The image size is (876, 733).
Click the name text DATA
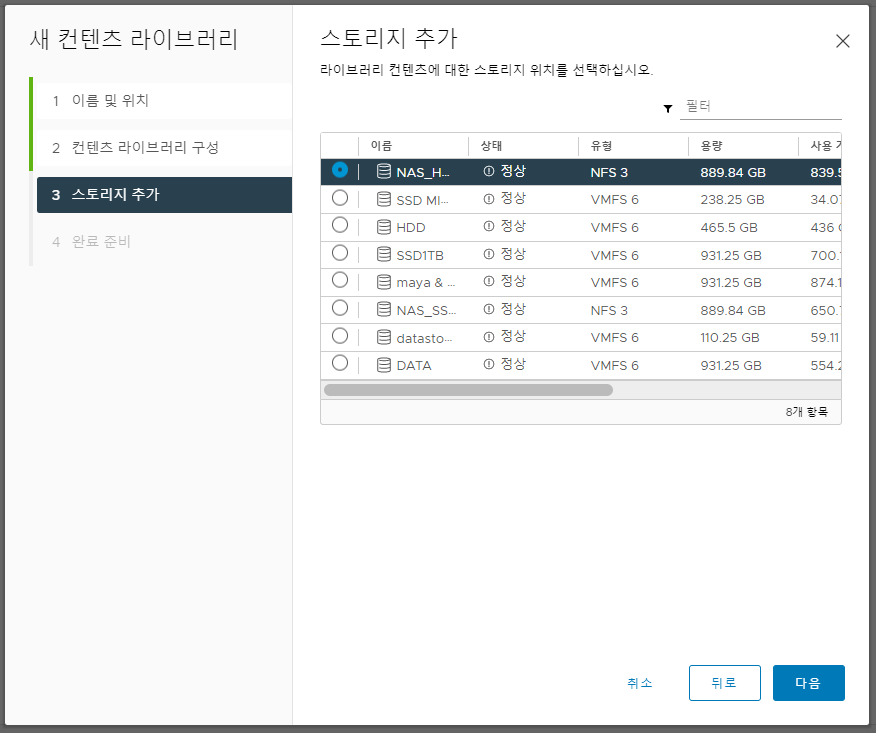[x=414, y=365]
